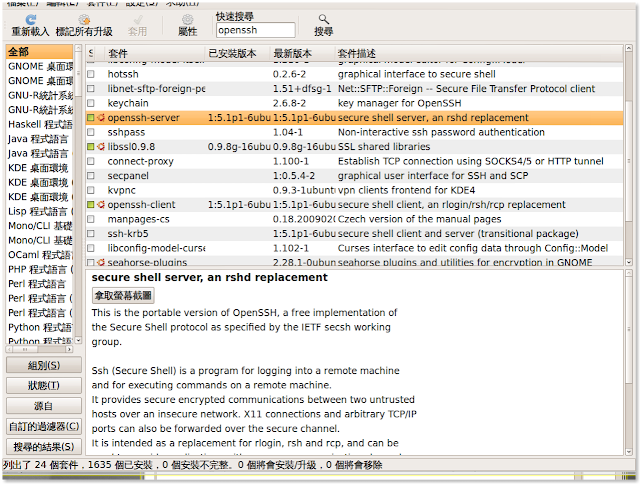This screenshot has width=640, height=484.
Task: Click the Reload toolbar icon
Action: click(x=31, y=20)
